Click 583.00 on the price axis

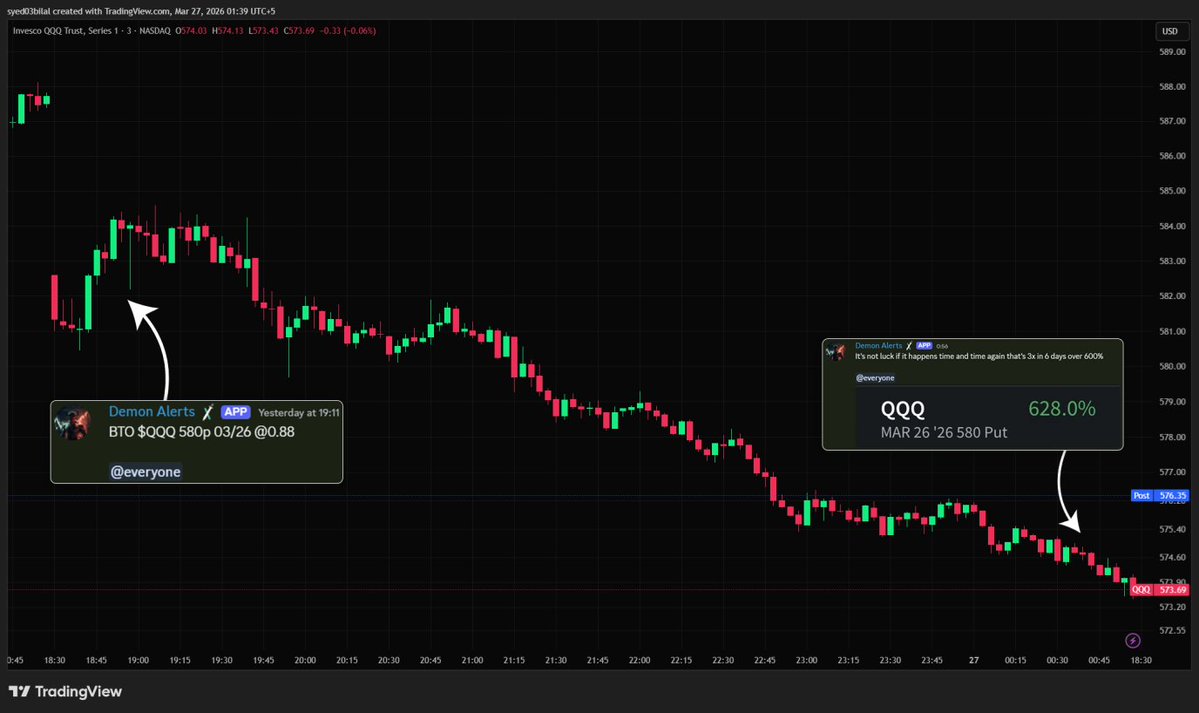pos(1172,261)
